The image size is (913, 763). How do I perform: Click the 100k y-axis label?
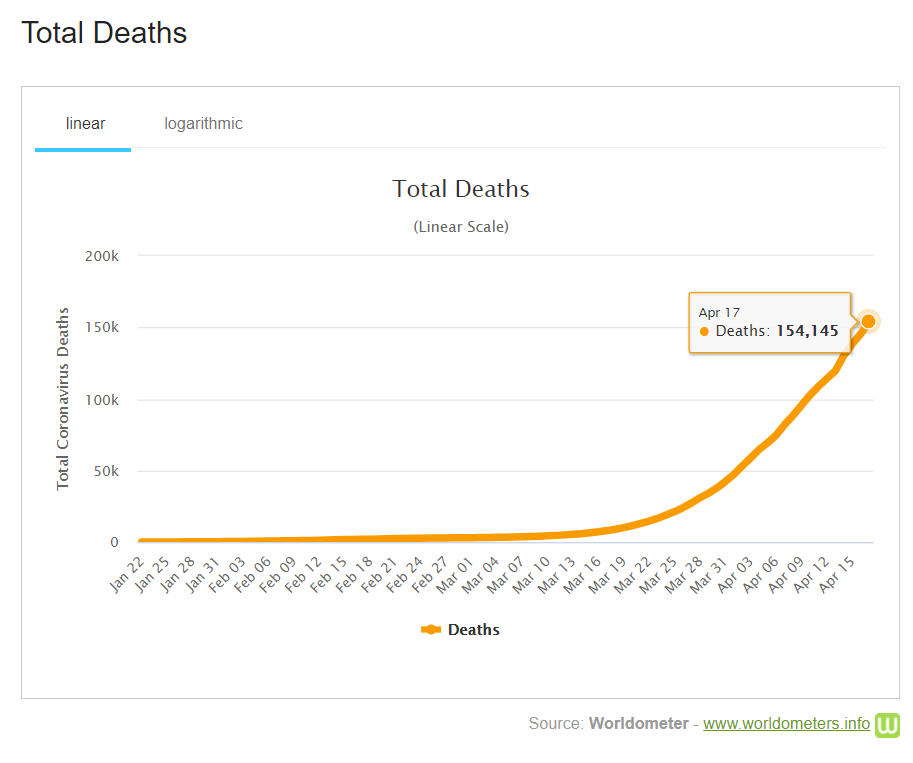click(x=101, y=400)
